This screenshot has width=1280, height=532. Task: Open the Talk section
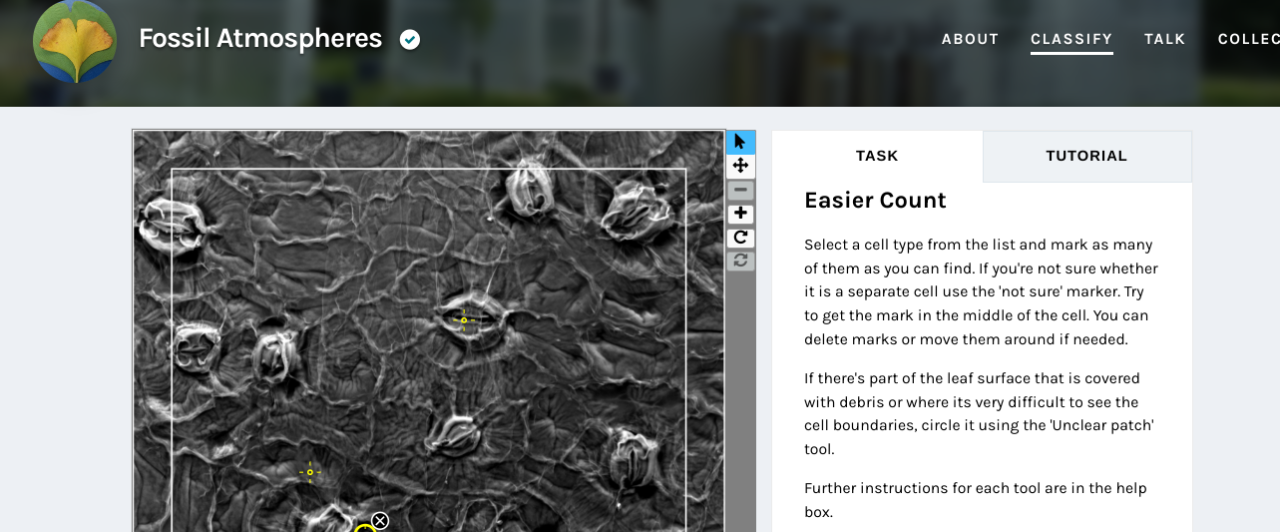(1165, 39)
